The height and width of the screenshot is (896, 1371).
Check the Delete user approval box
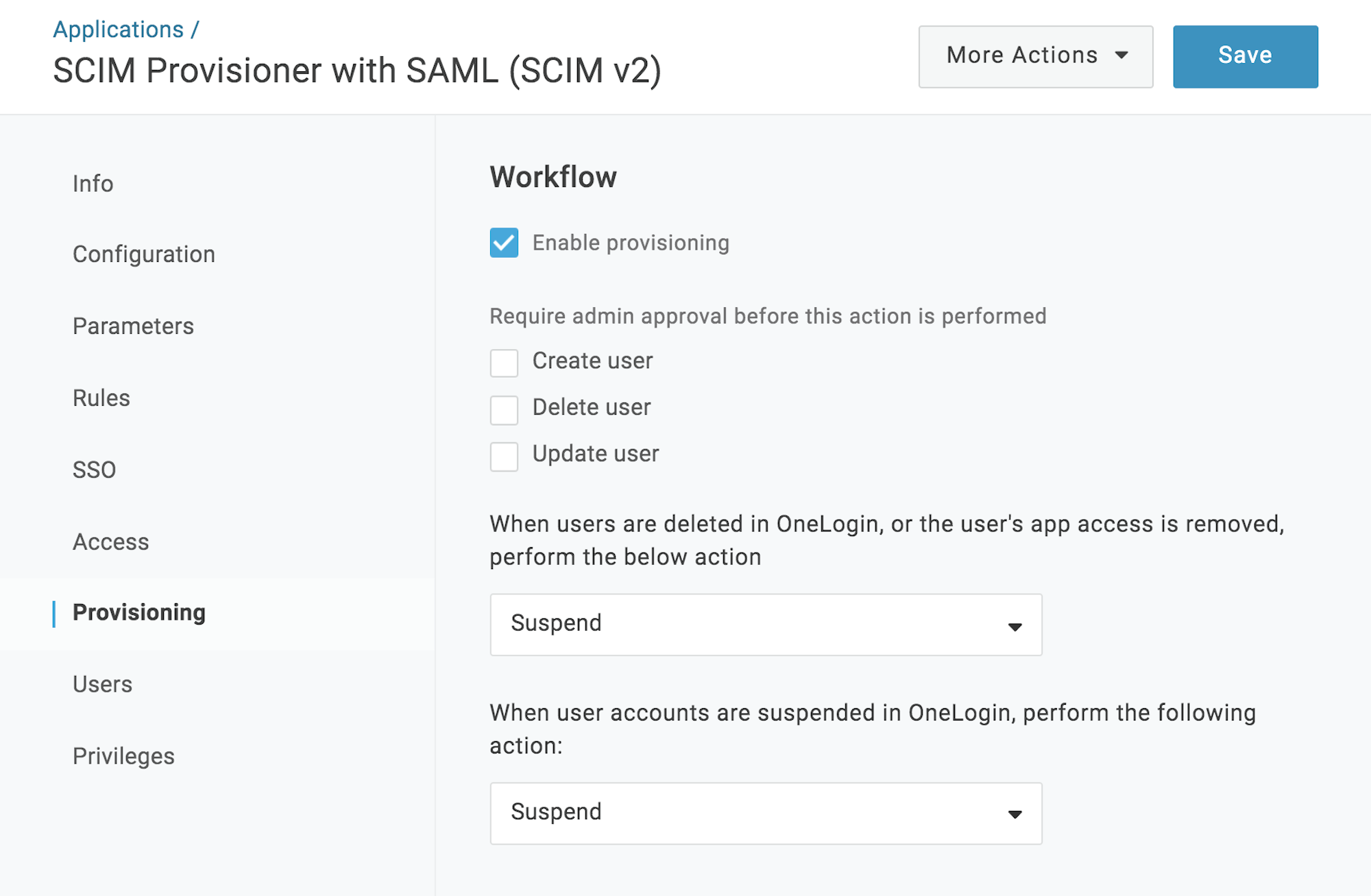pos(504,410)
